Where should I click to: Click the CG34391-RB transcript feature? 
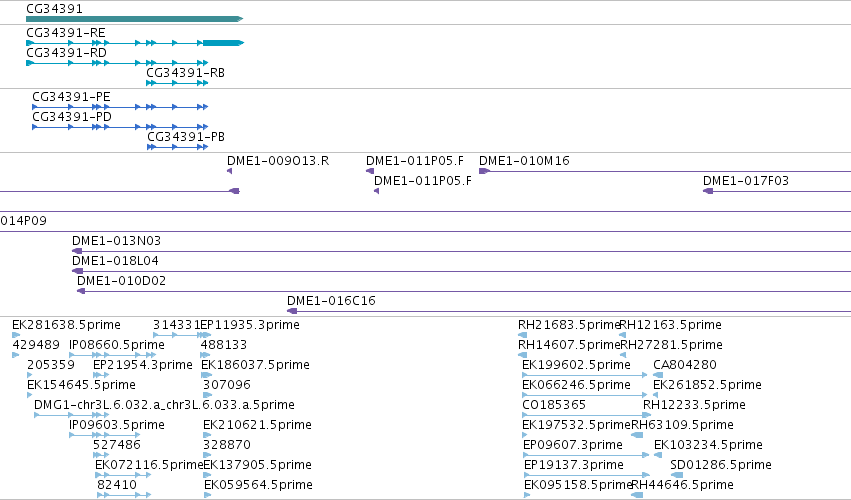[x=177, y=83]
